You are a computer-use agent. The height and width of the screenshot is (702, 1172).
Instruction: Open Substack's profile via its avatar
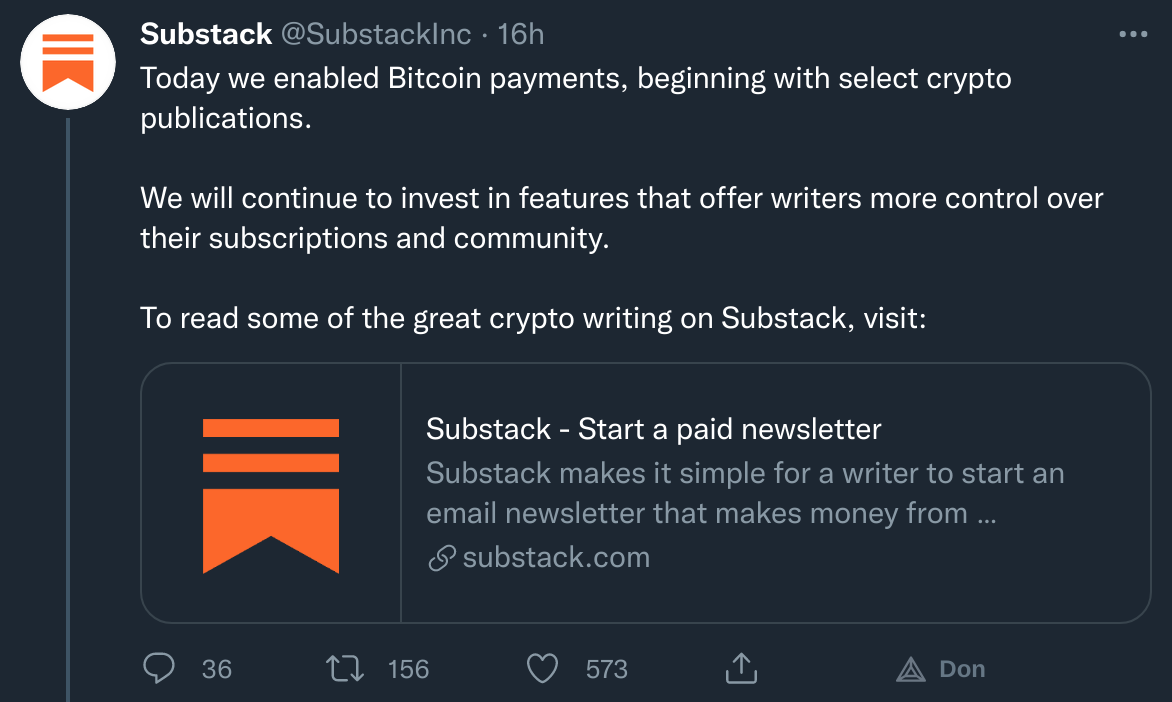[67, 61]
